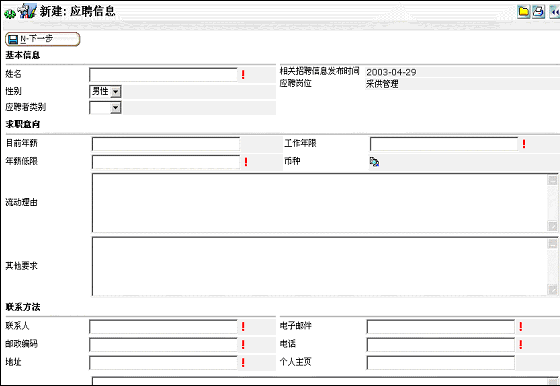Click the up arrow of 其他要求 scrollbar
Viewport: 560px width, 386px height.
pyautogui.click(x=552, y=244)
